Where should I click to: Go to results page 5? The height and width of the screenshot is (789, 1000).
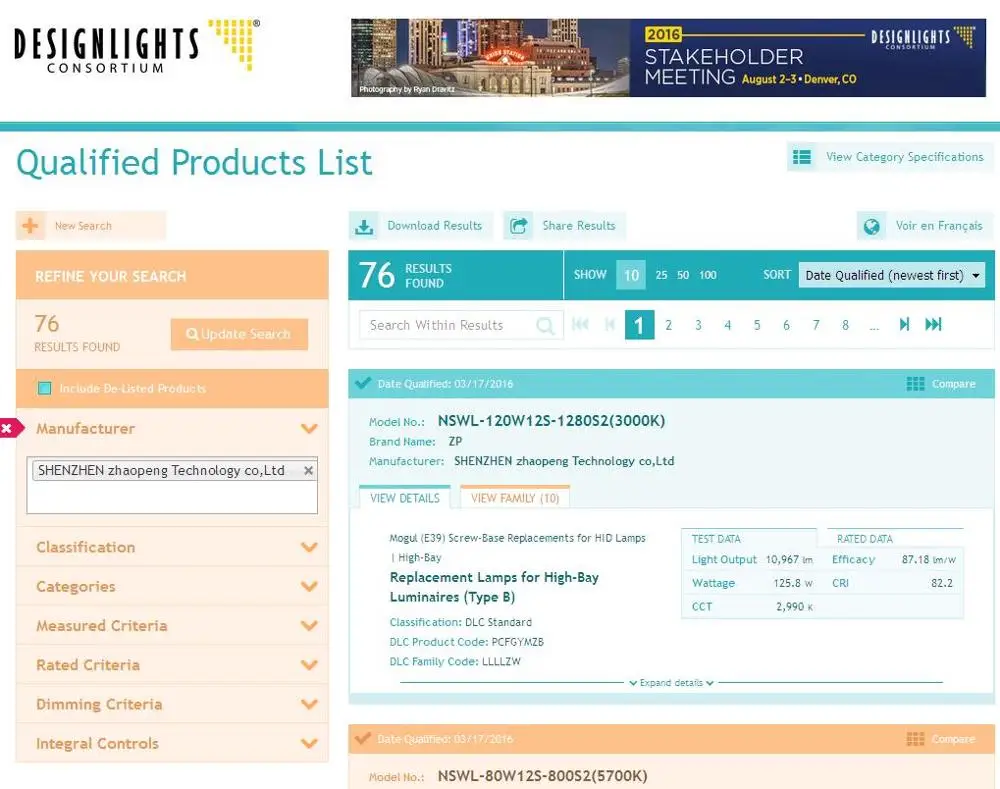click(757, 325)
